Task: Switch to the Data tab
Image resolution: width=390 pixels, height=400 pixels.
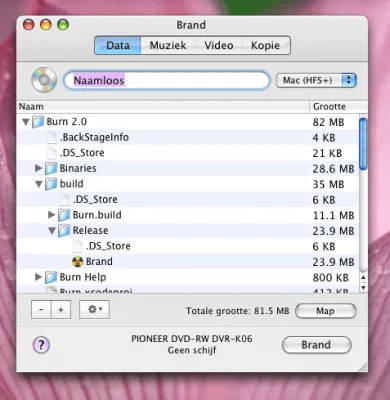Action: 118,45
